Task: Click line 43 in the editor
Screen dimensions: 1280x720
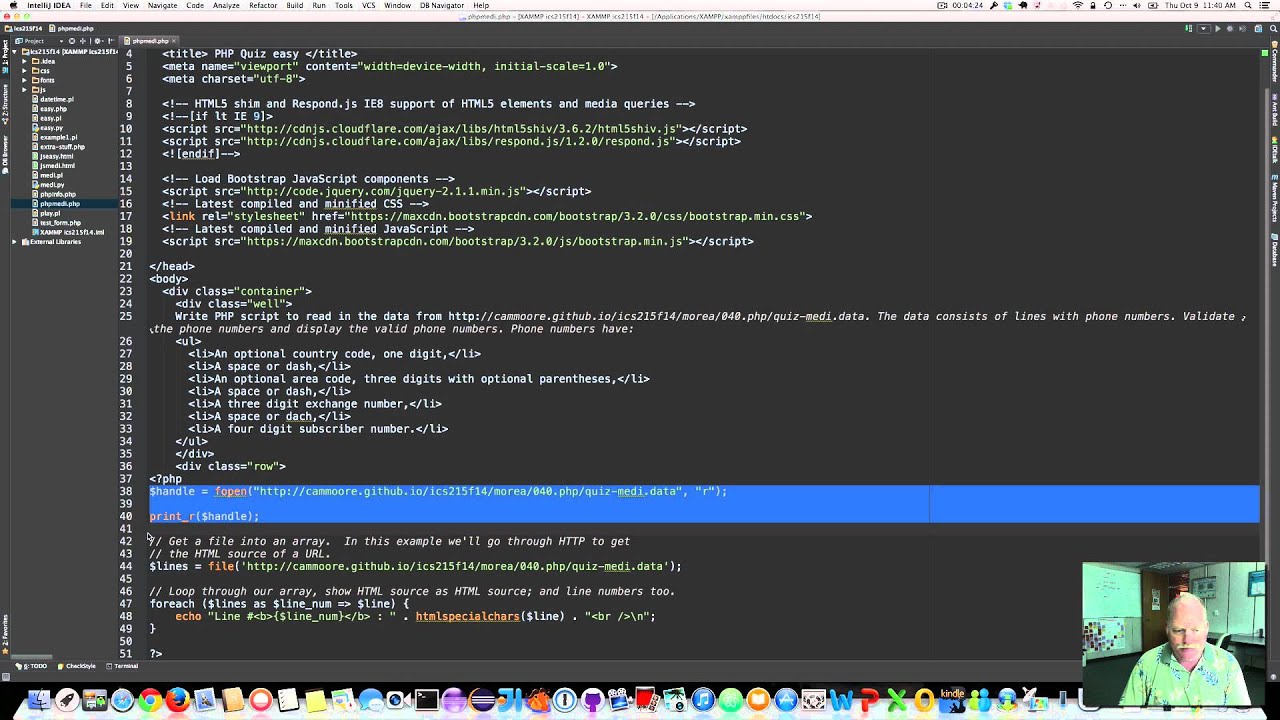Action: pos(240,554)
